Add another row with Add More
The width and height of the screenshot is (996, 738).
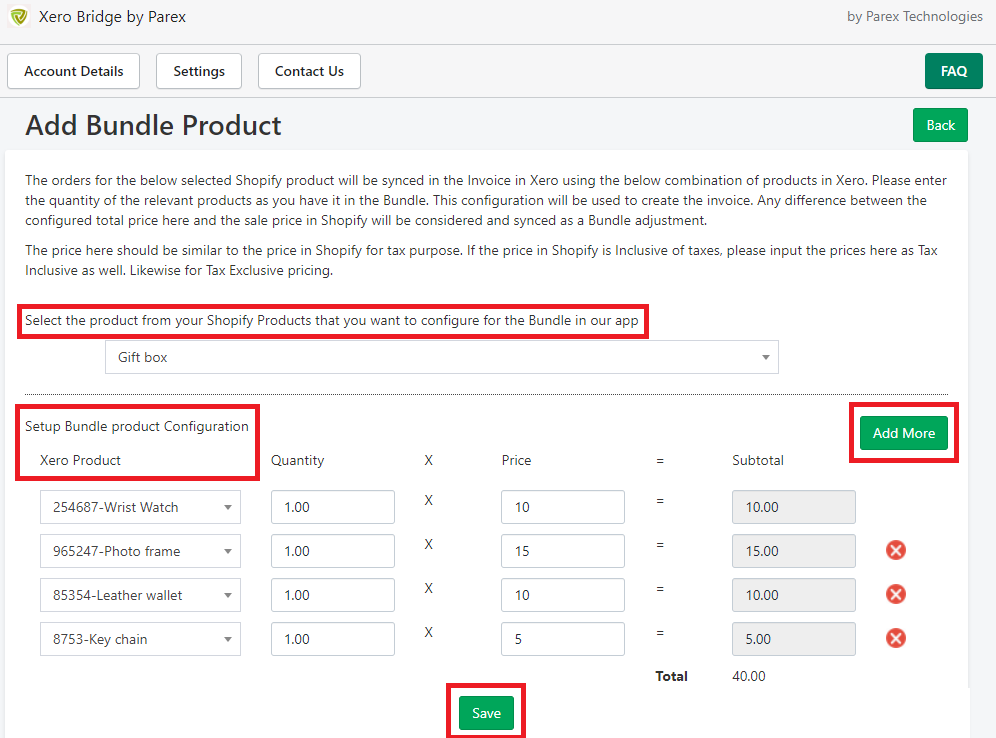point(903,433)
